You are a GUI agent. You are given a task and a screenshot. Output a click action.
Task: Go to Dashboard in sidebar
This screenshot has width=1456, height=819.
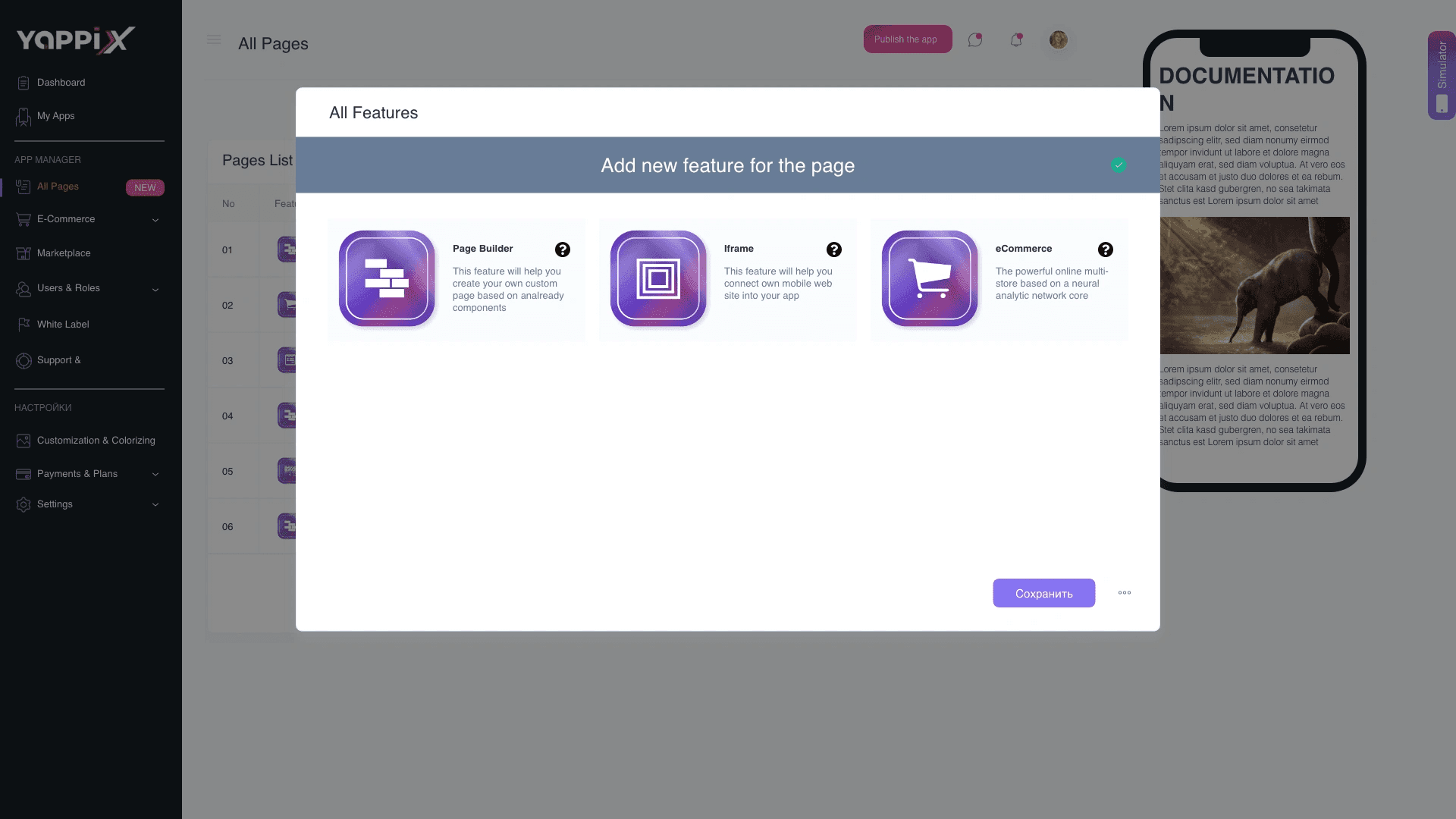(x=61, y=83)
